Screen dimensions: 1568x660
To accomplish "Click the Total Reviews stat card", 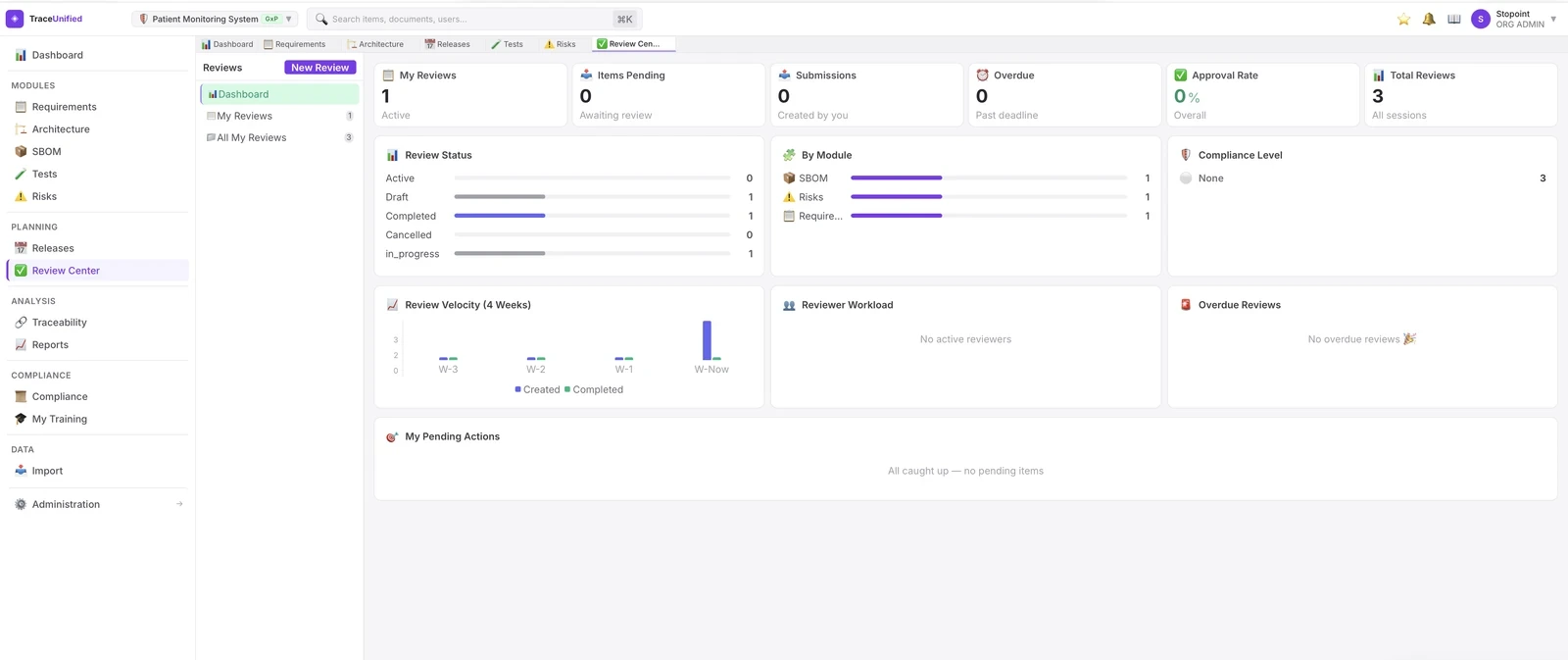I will (x=1460, y=95).
